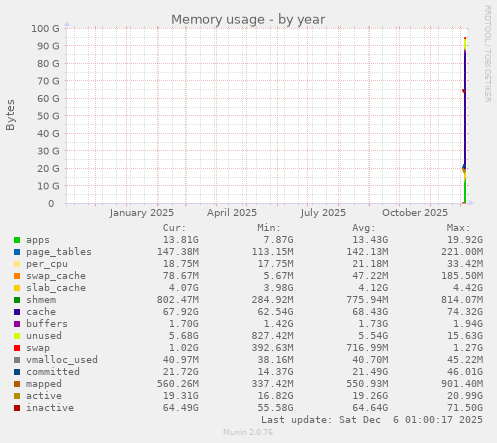This screenshot has height=443, width=497.
Task: Click the inactive current value 64.49G
Action: (180, 408)
